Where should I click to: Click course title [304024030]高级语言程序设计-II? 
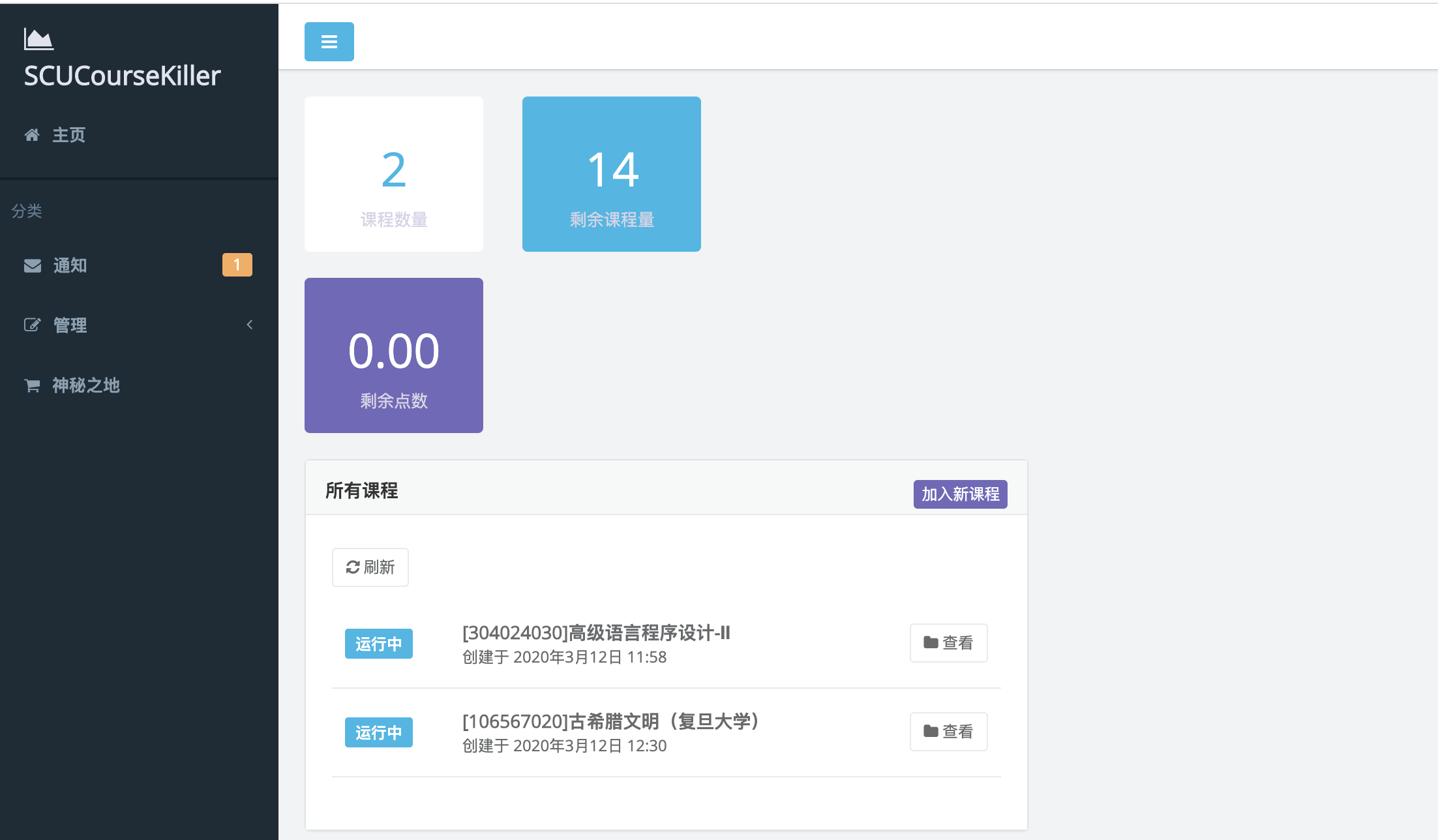[x=596, y=633]
